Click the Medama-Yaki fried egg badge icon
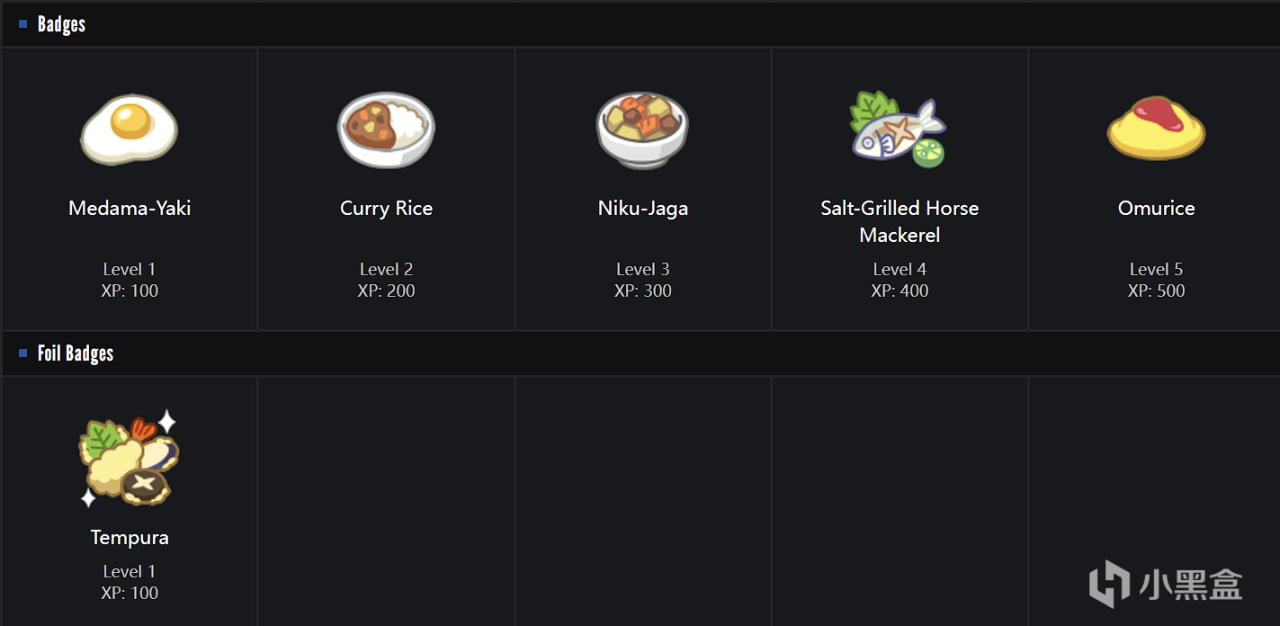 [129, 129]
